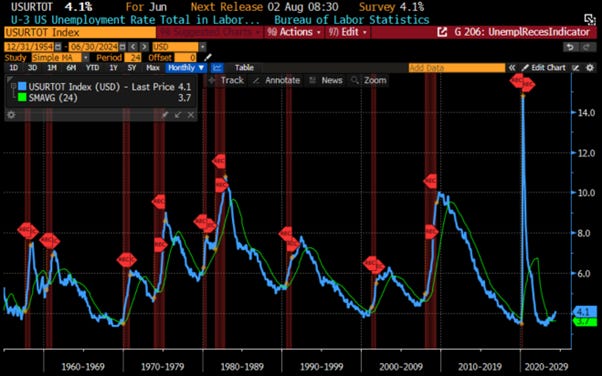Activate the Annotate tool
Screen dimensions: 602x376
[x=276, y=80]
